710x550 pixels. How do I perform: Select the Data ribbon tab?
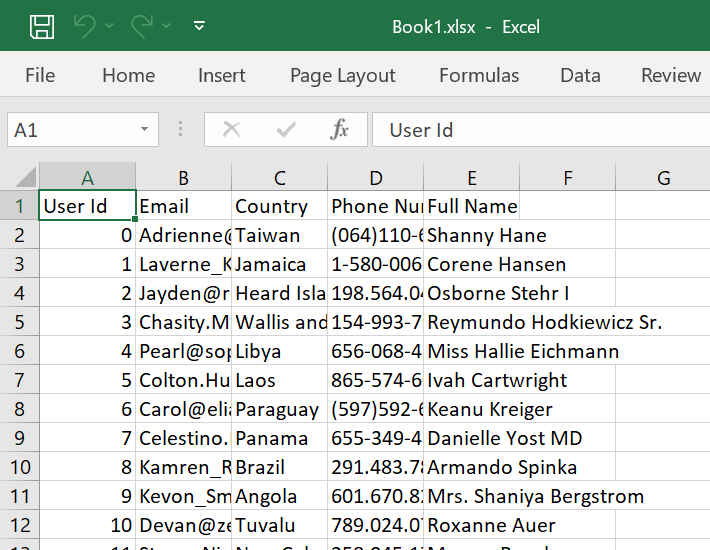[x=580, y=76]
